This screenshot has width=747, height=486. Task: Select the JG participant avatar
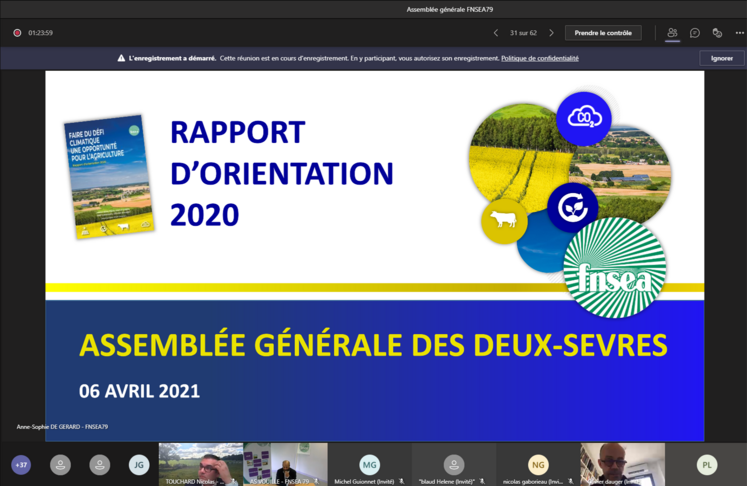[x=139, y=465]
